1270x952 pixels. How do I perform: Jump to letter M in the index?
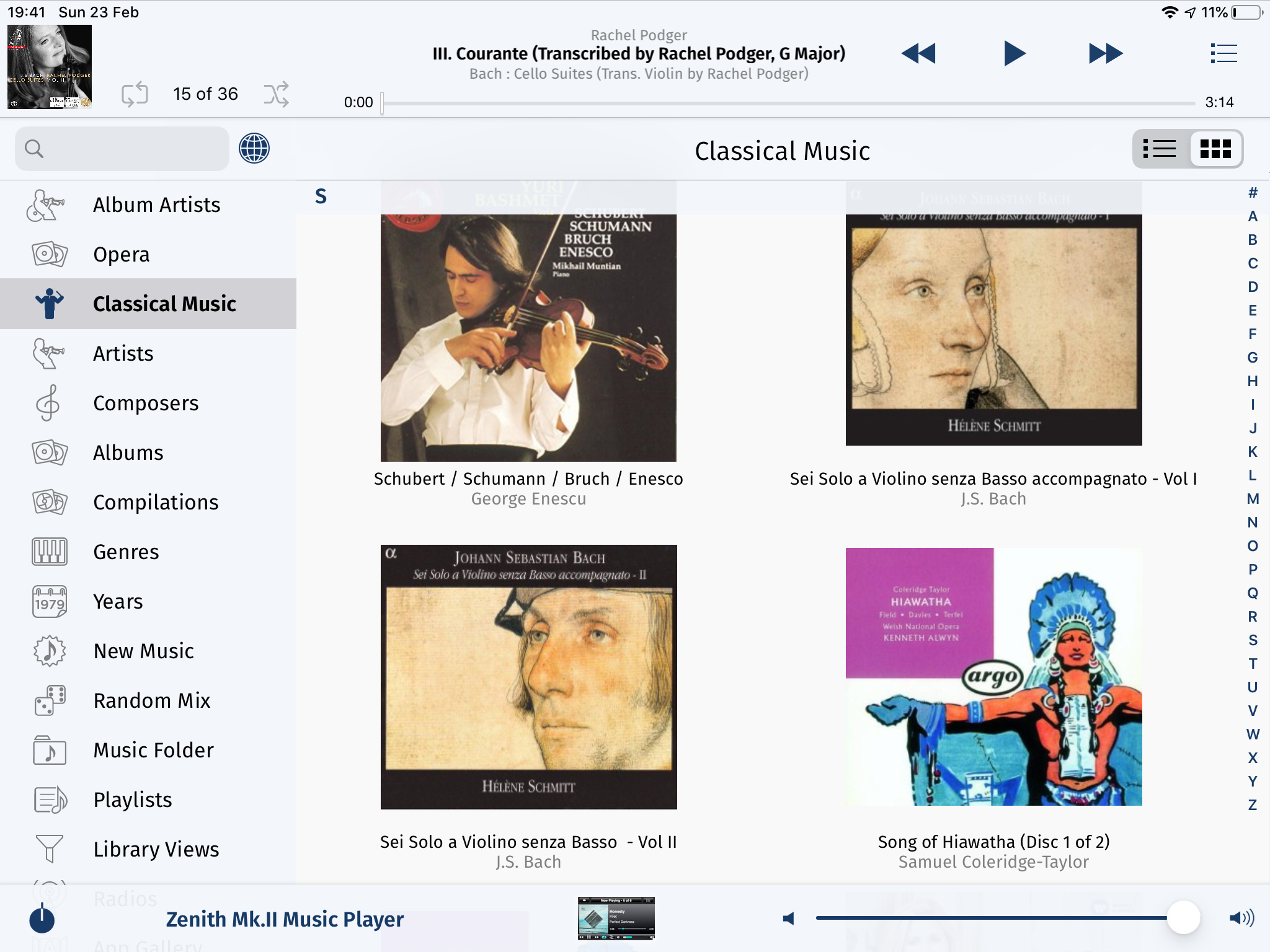(x=1253, y=499)
